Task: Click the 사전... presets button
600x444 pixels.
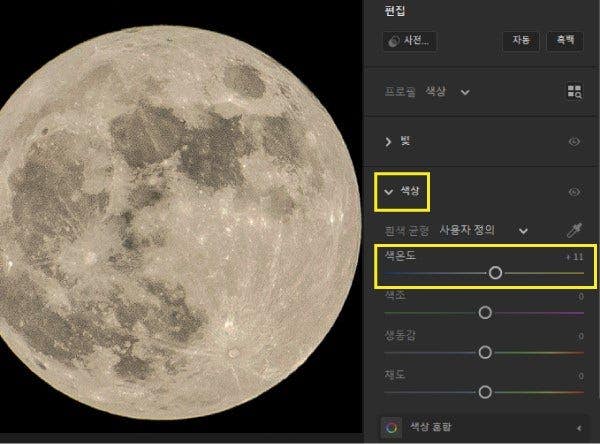Action: pyautogui.click(x=410, y=41)
